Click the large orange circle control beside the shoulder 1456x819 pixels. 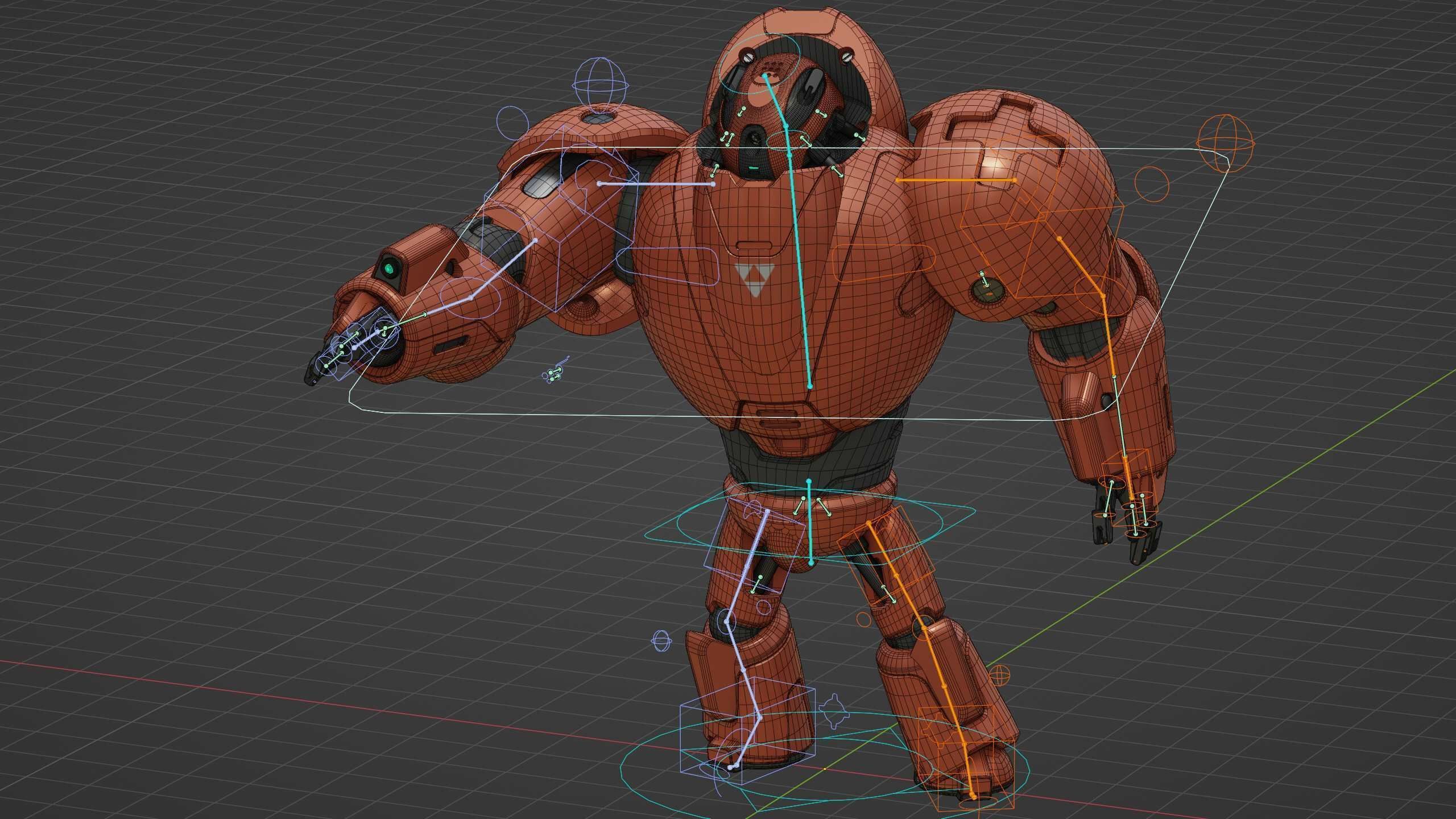[x=1152, y=184]
